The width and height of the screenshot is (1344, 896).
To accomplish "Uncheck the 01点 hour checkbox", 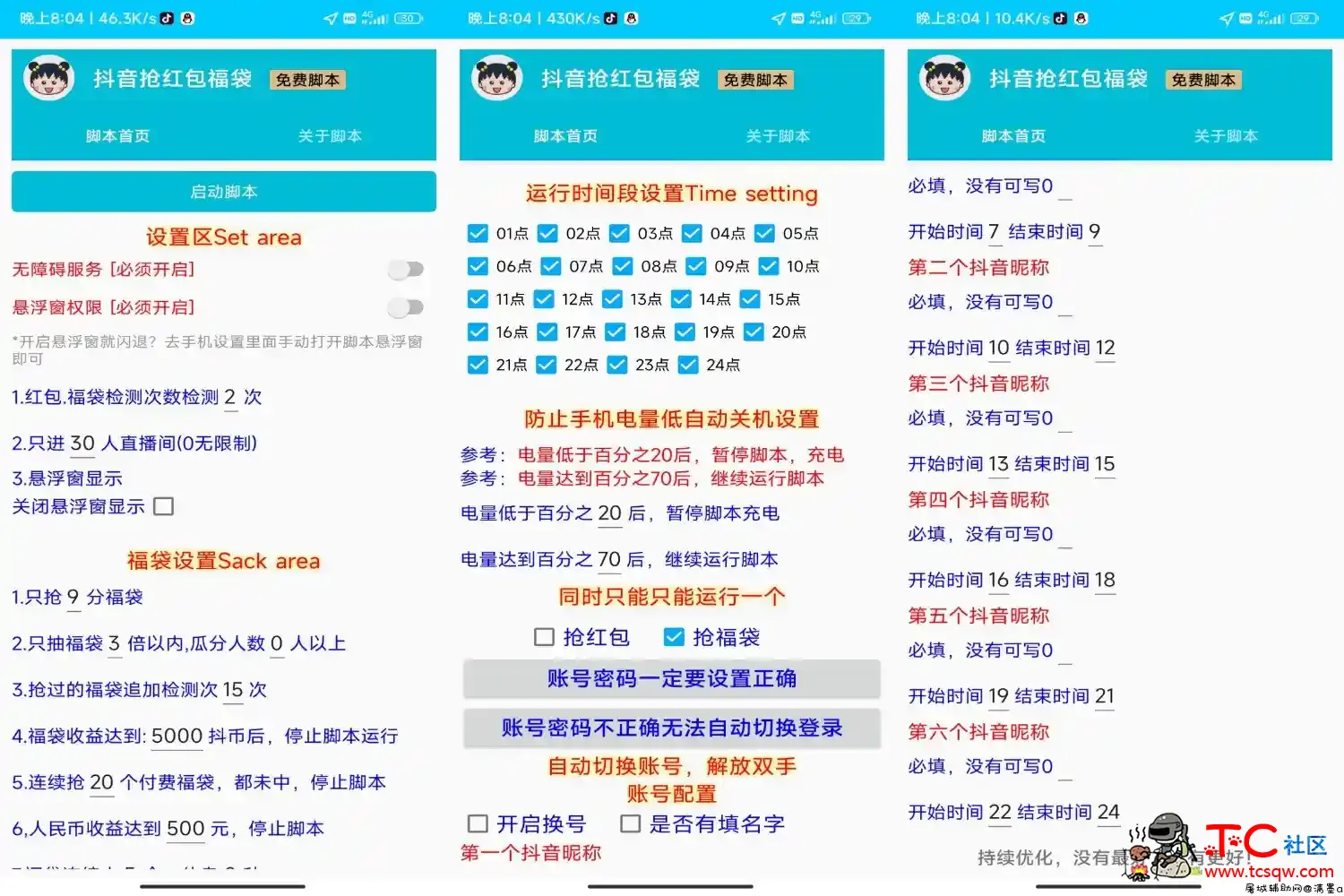I will [478, 233].
